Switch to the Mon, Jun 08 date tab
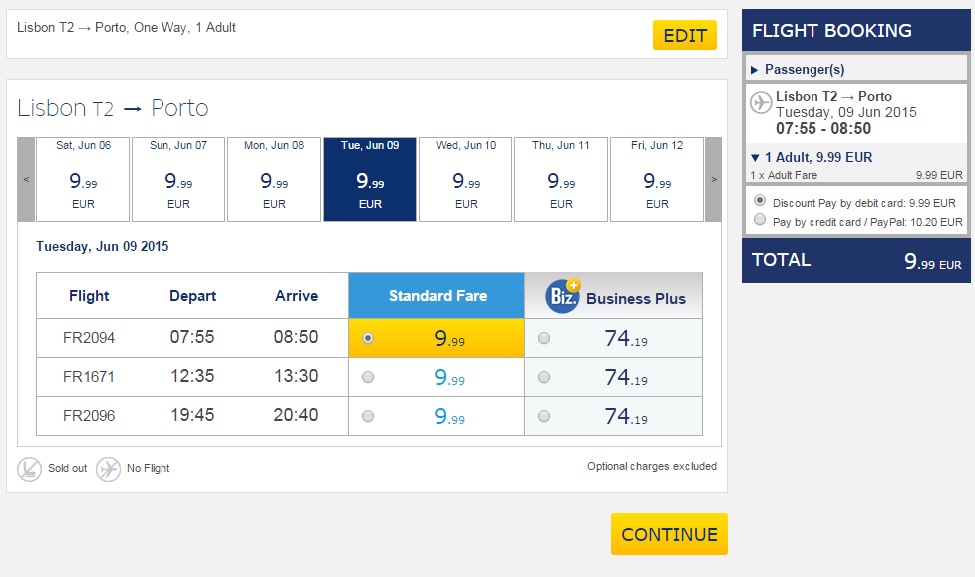 click(274, 179)
